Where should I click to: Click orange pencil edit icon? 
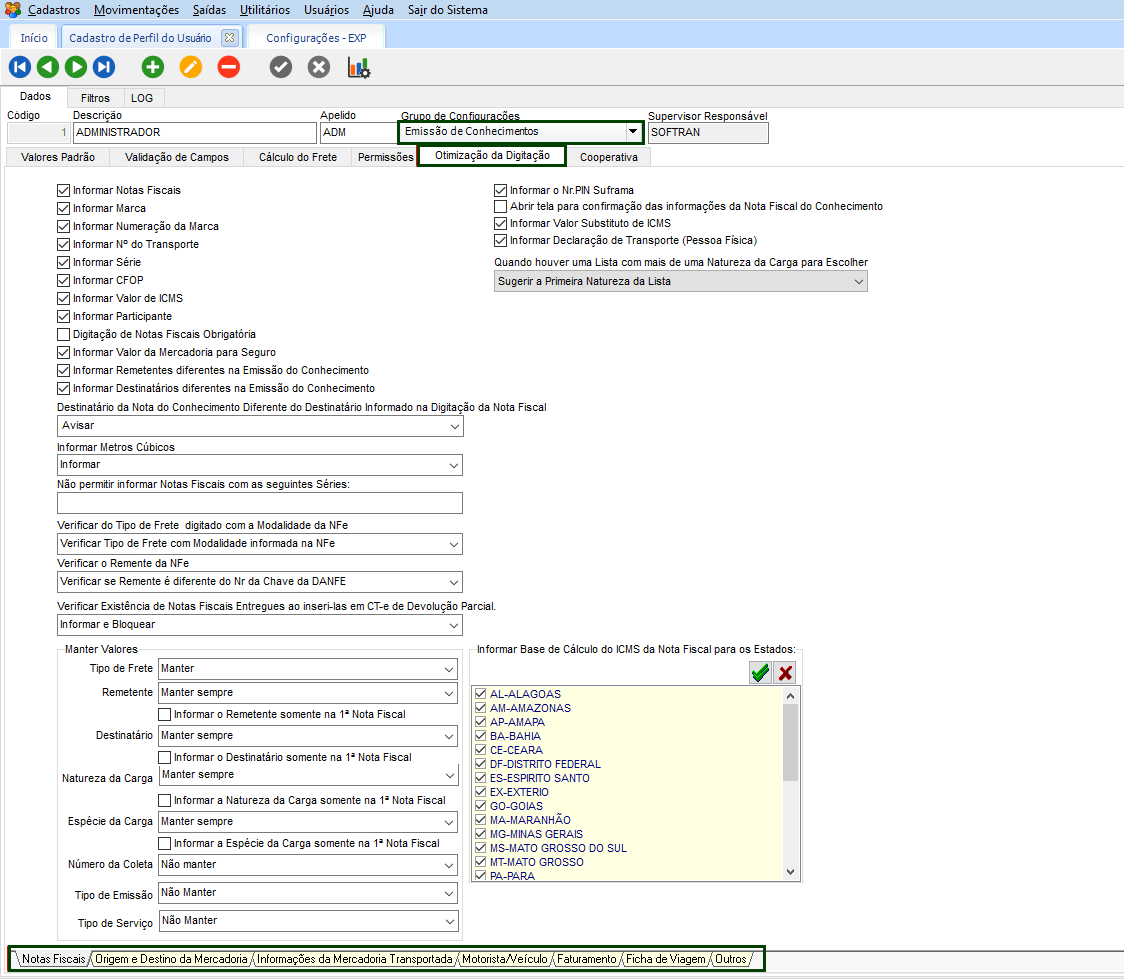(x=191, y=67)
